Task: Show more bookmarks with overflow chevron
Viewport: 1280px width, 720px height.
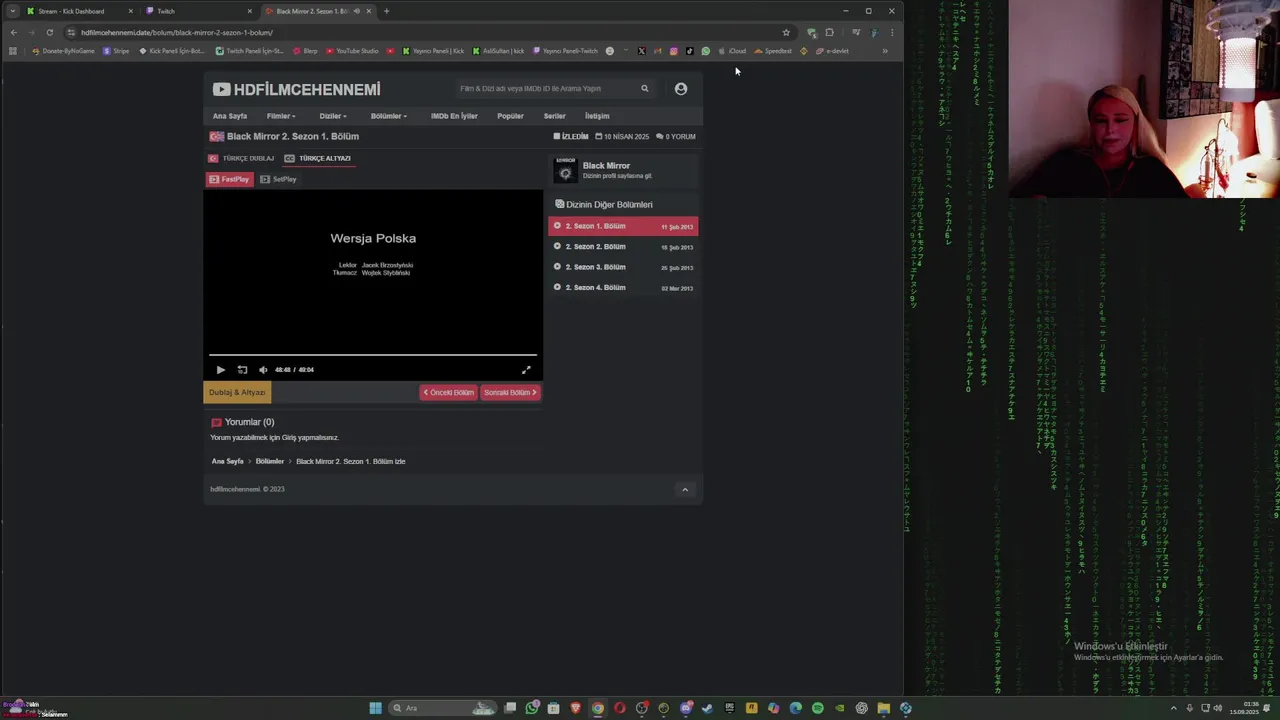Action: coord(884,51)
